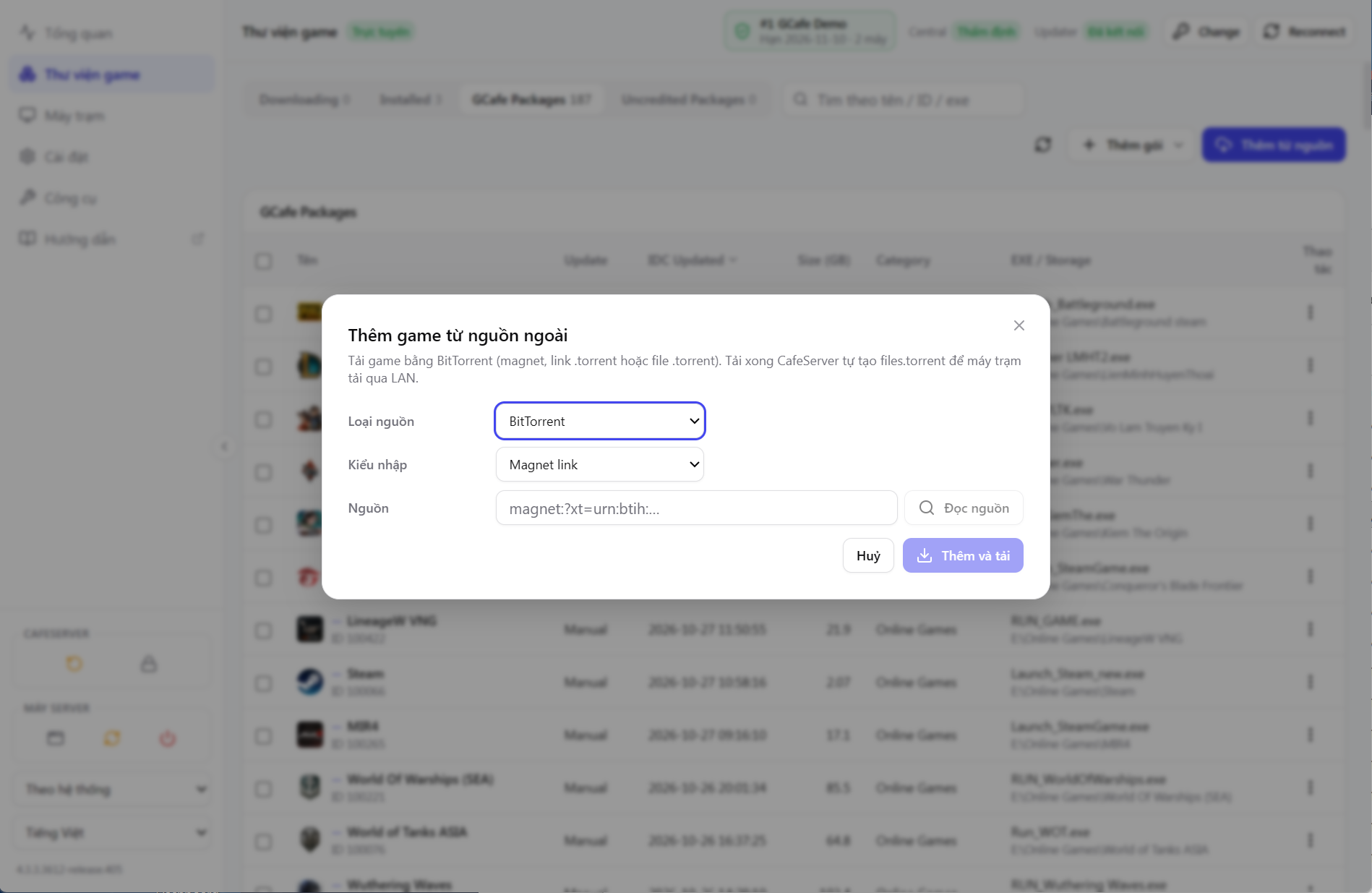Open the three-dot menu for MIR4
The image size is (1372, 893).
1310,735
